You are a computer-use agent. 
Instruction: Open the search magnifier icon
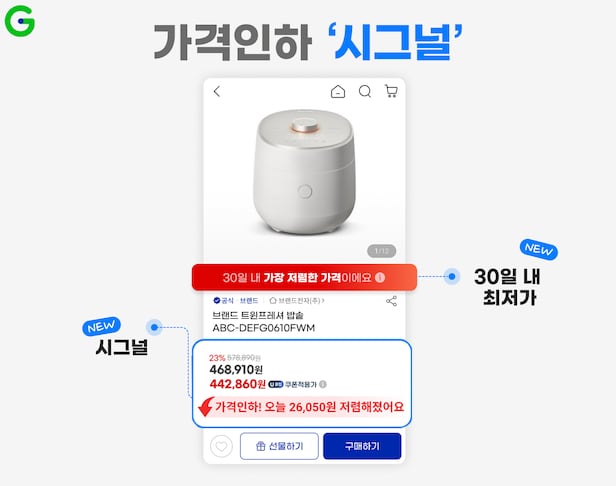(x=365, y=92)
